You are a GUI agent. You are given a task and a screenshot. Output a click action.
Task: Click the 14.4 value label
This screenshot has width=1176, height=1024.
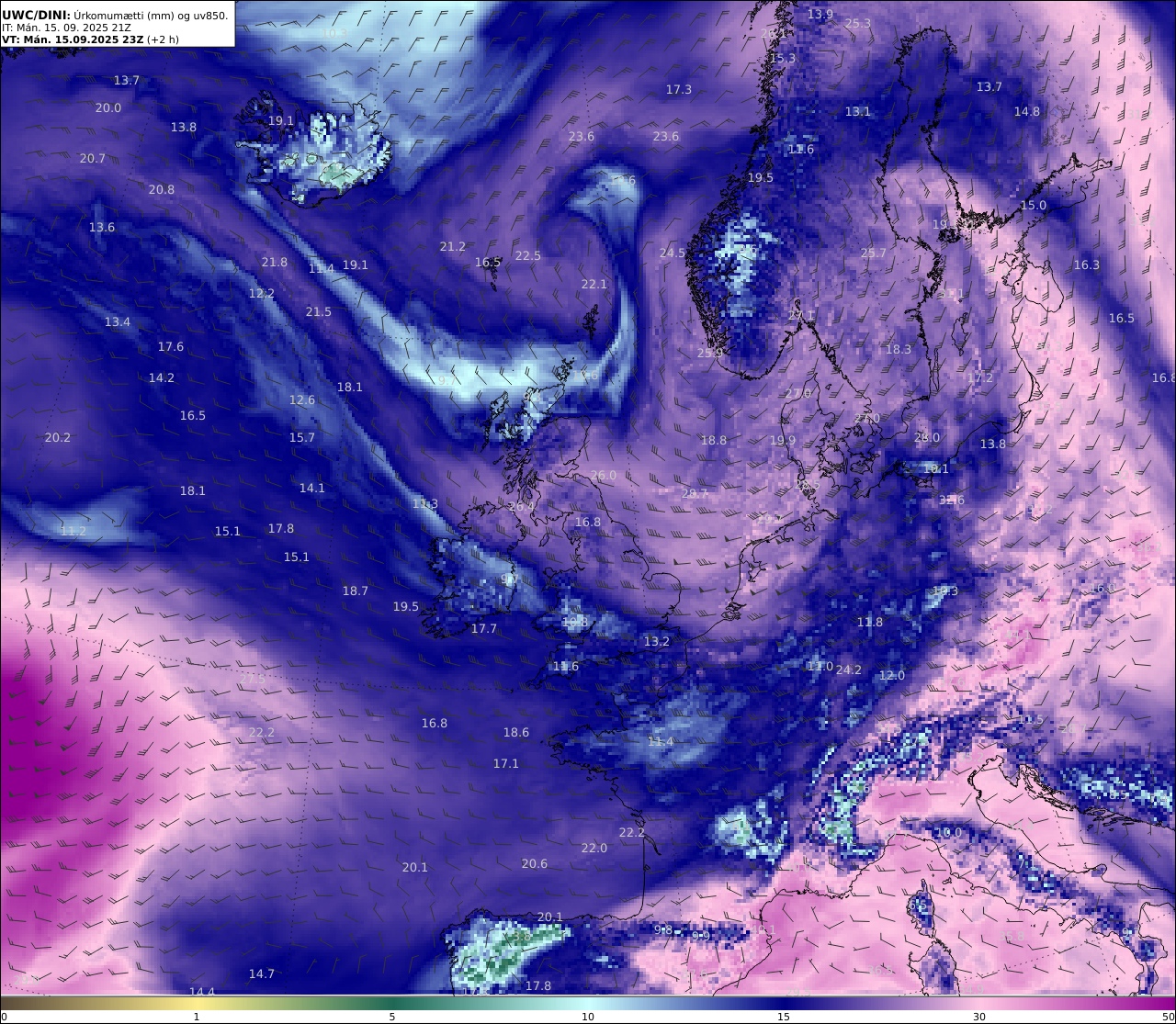pos(202,992)
